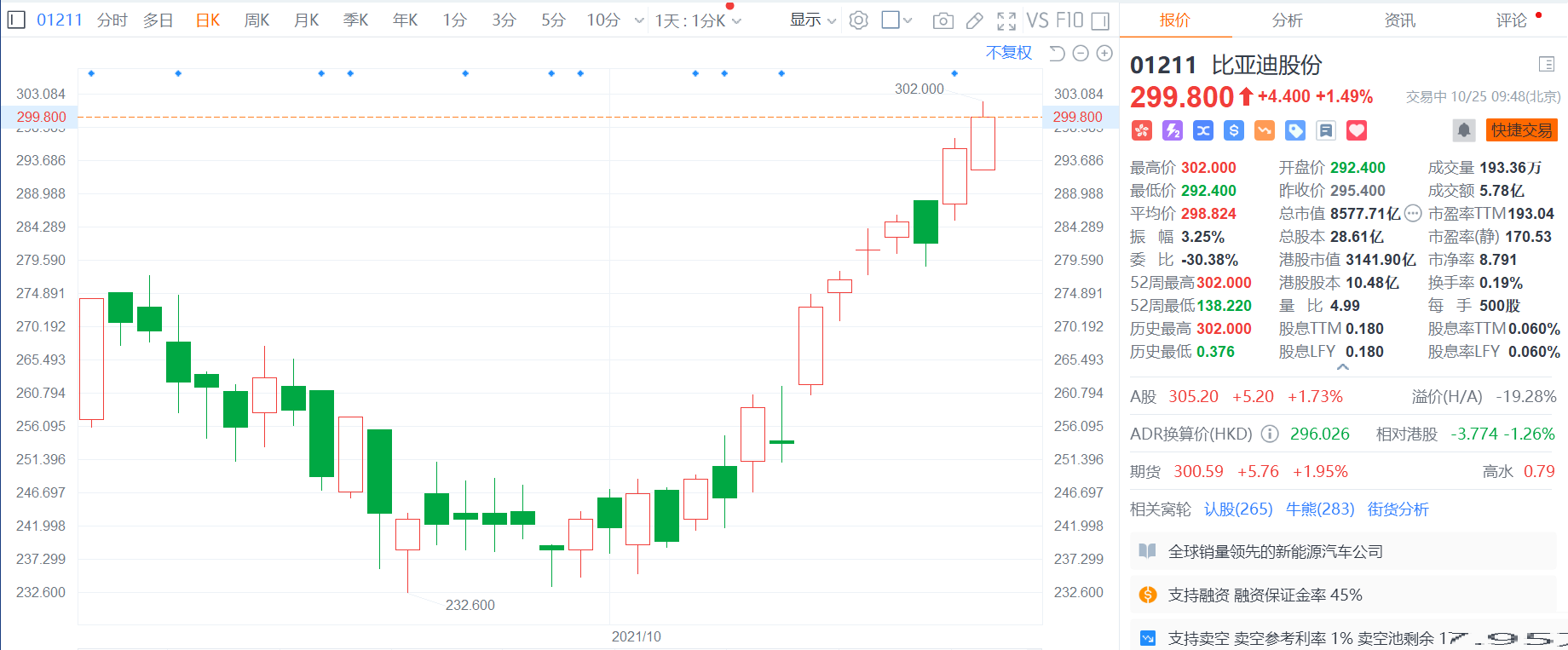Open the 街货分析 link
This screenshot has height=650, width=1568.
coord(1398,509)
